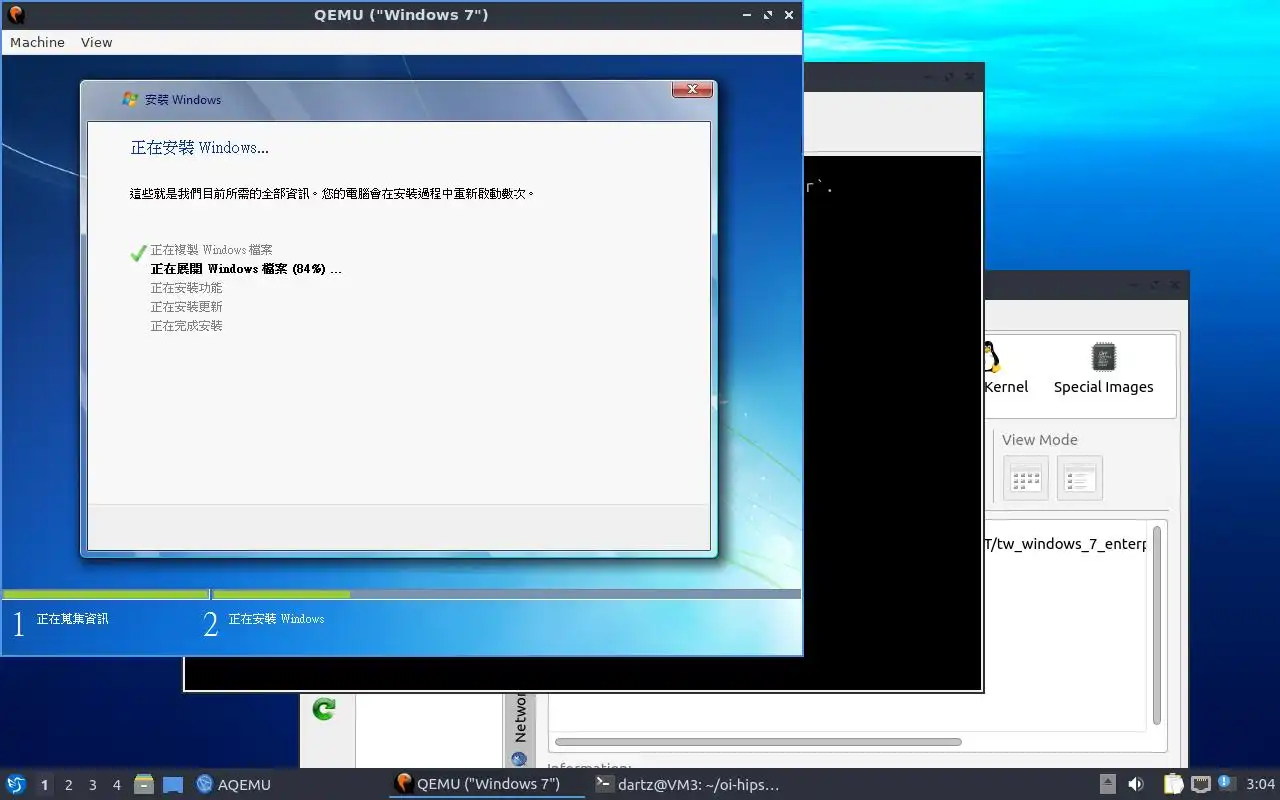Screen dimensions: 1280x800
Task: Click the '正在展開 Windows 檔案 (84%)' step
Action: coord(246,269)
